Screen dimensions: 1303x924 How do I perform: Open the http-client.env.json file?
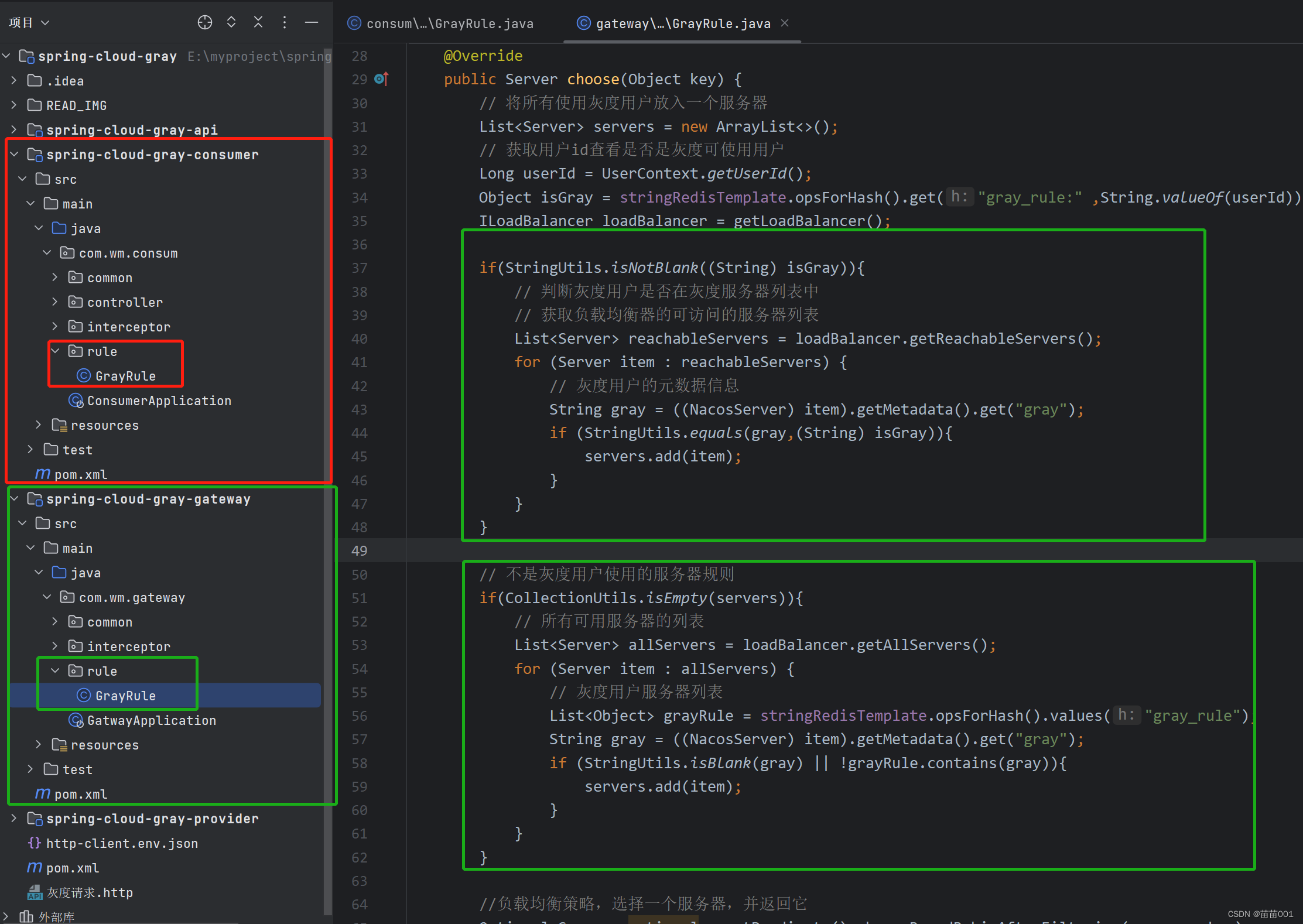click(x=121, y=843)
